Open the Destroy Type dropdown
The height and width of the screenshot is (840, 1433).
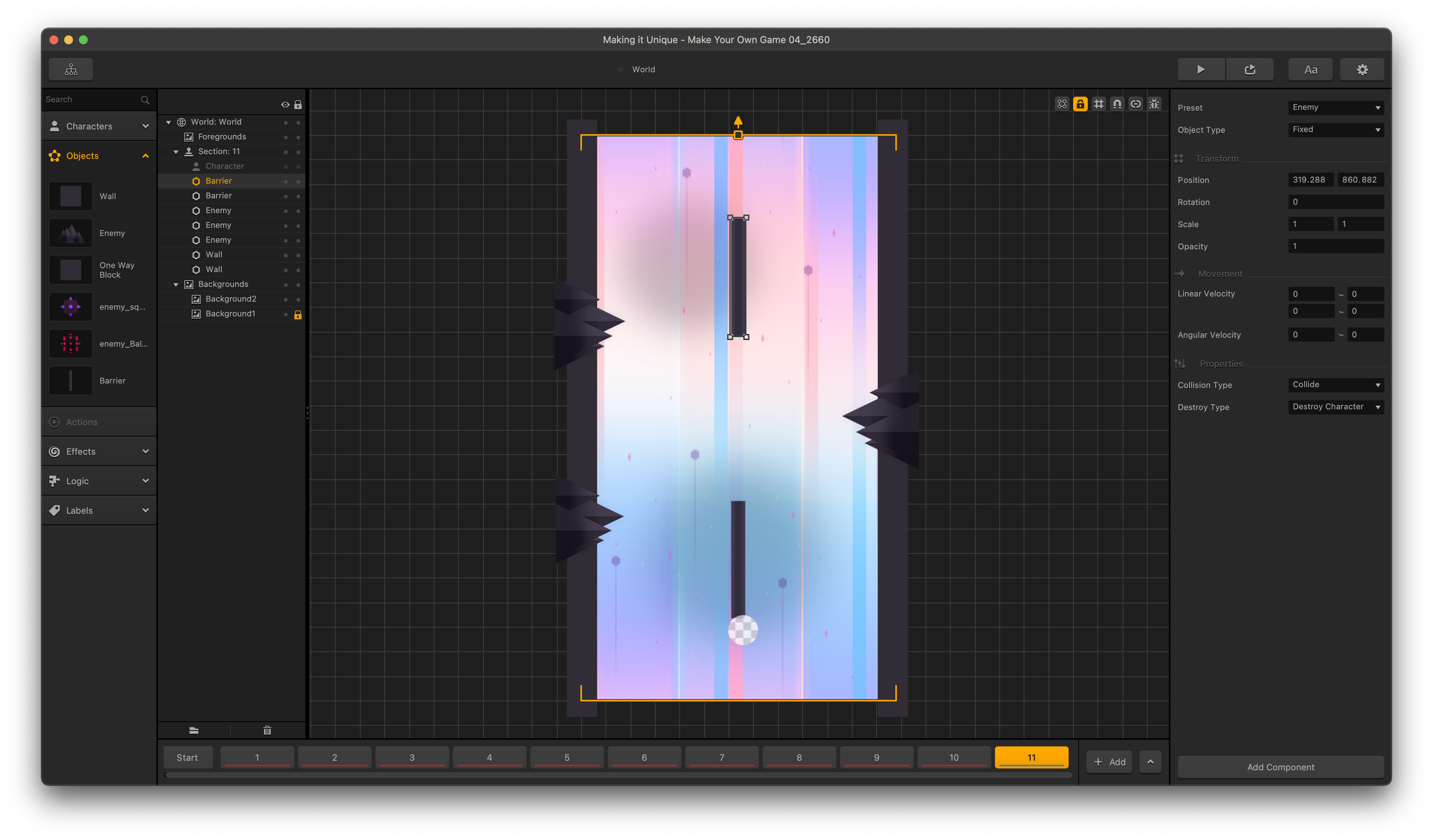point(1336,407)
